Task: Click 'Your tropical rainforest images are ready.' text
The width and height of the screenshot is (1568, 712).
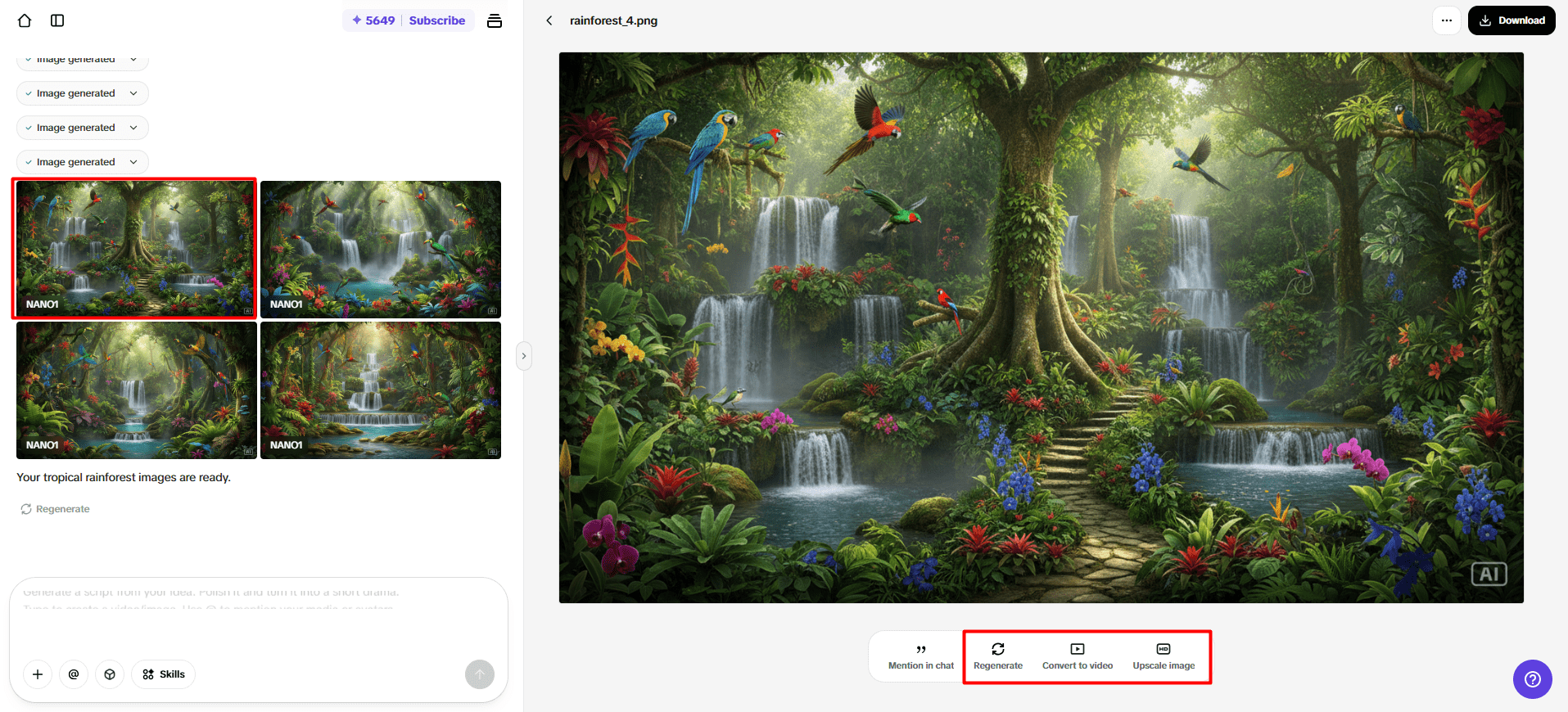Action: (x=124, y=477)
